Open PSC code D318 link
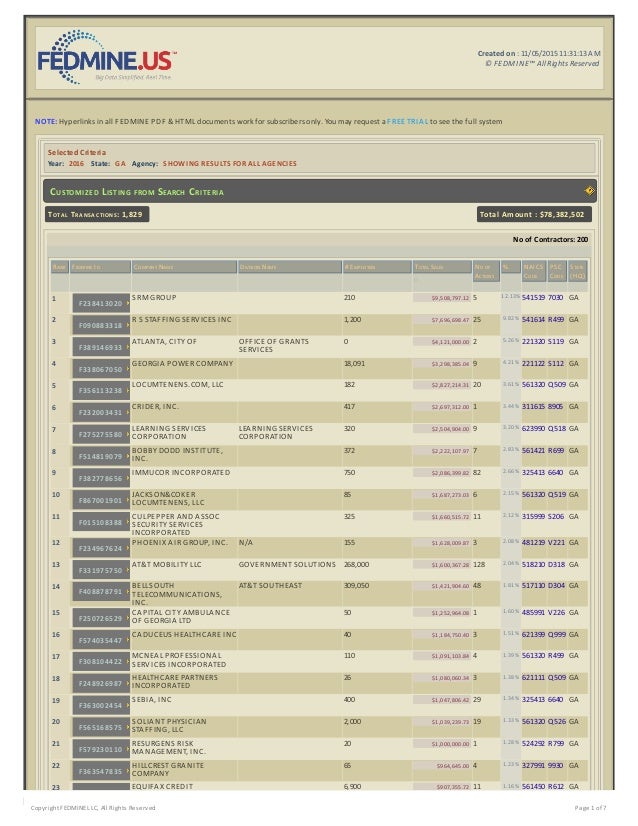 coord(556,565)
